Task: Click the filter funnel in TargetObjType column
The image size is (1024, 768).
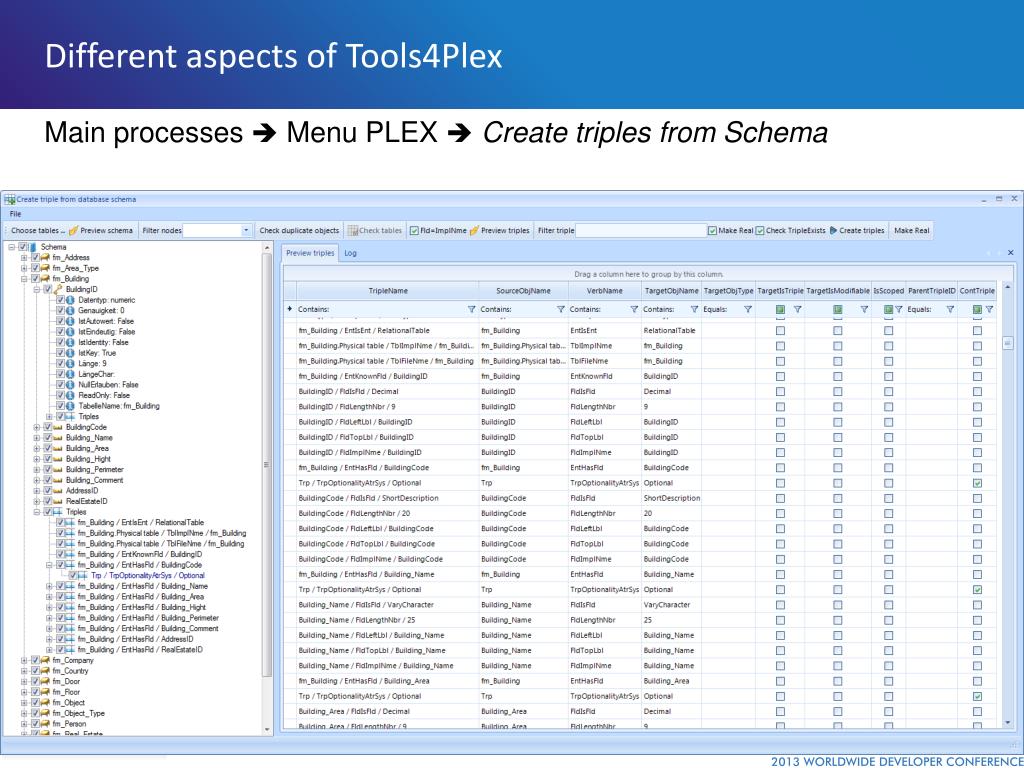Action: 748,310
